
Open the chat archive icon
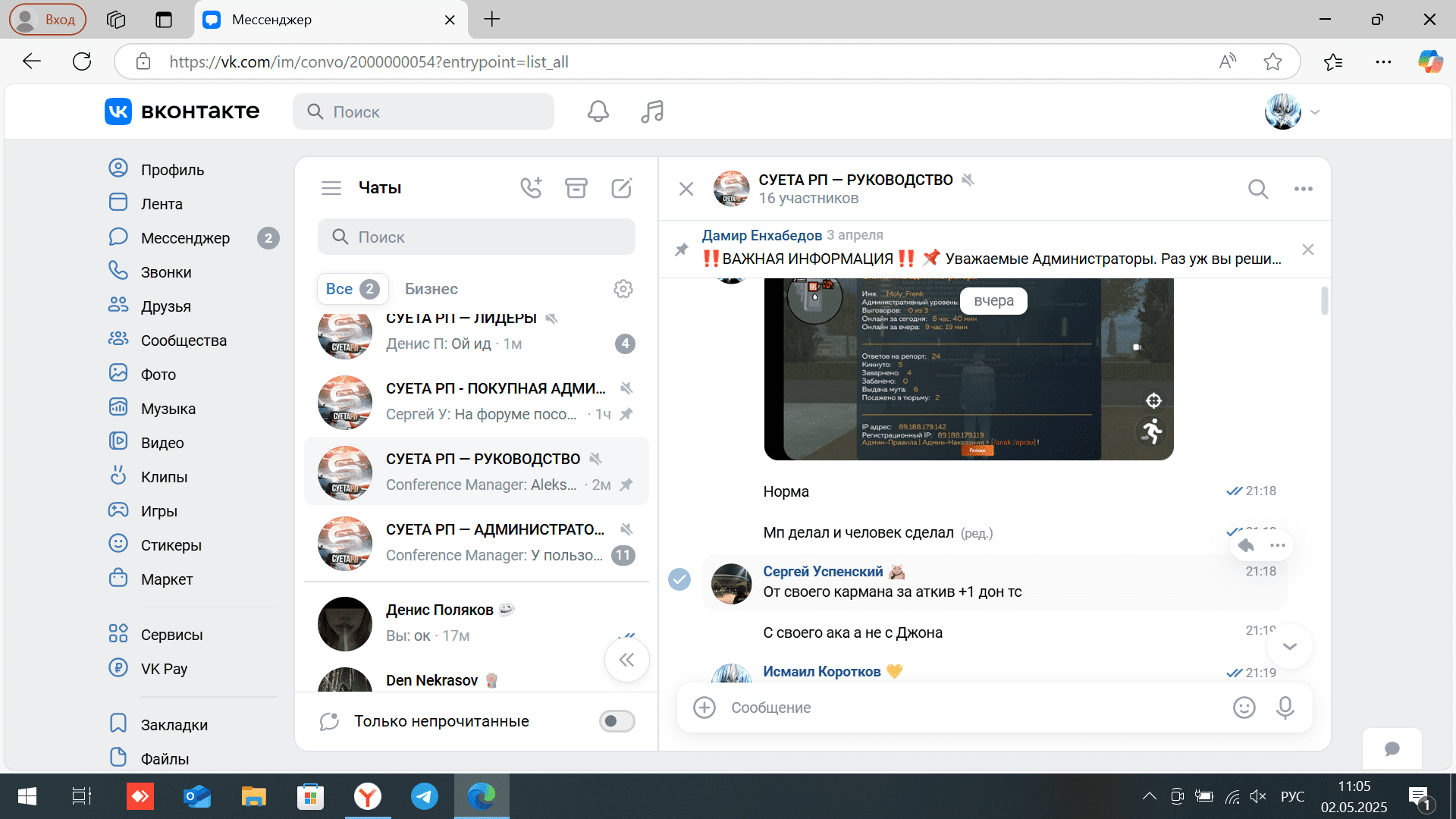click(x=576, y=187)
